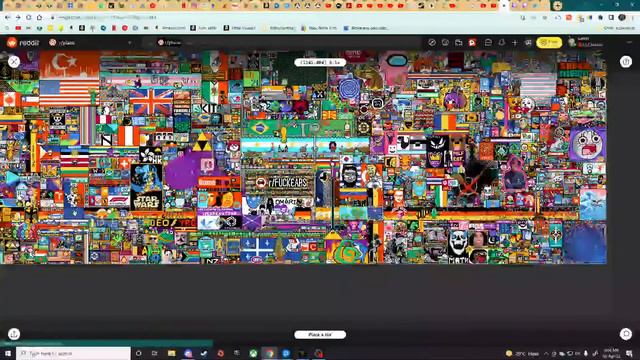
Task: Click the browser address bar
Action: [286, 18]
